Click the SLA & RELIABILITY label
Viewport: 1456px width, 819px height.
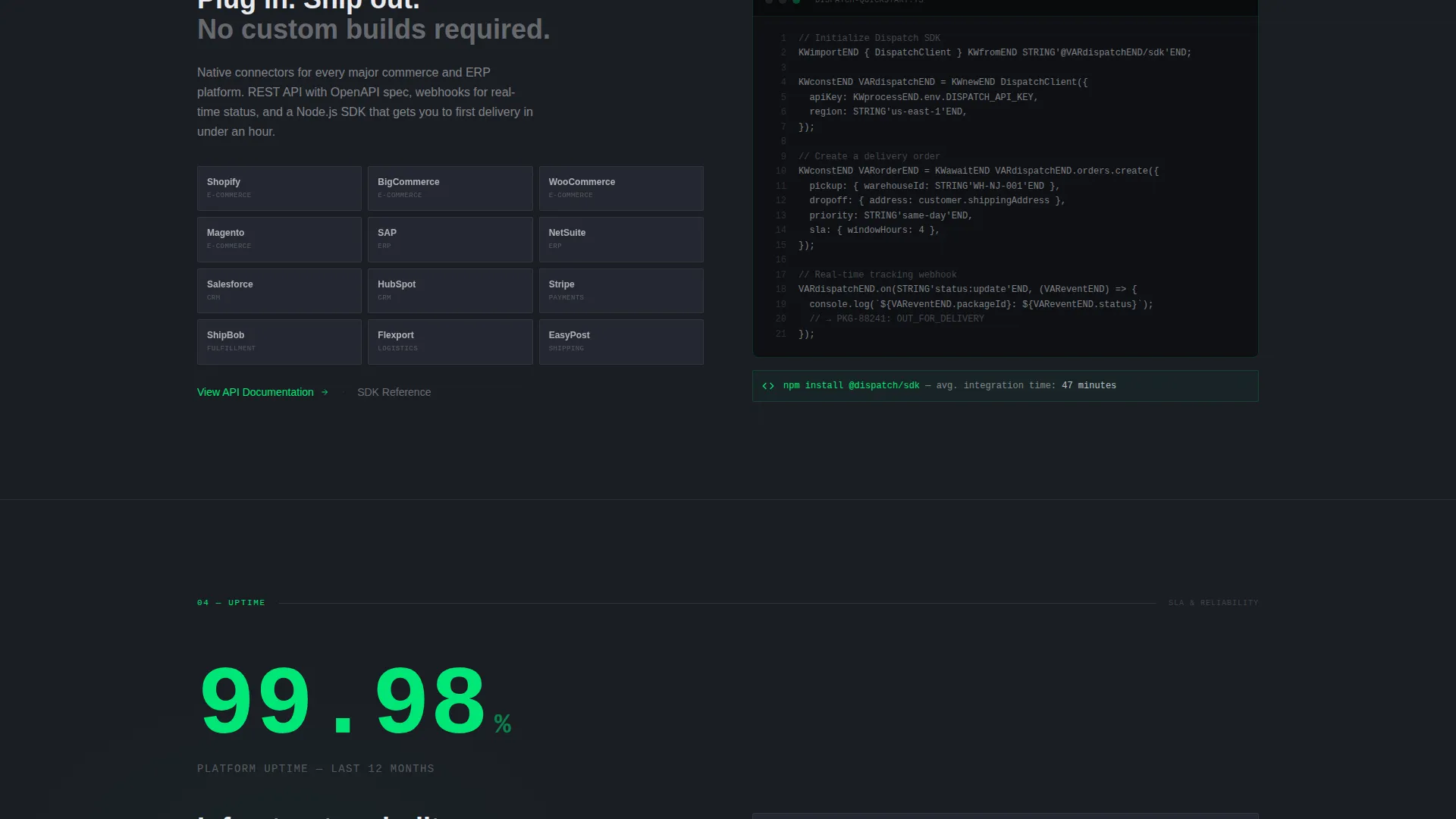pyautogui.click(x=1213, y=603)
